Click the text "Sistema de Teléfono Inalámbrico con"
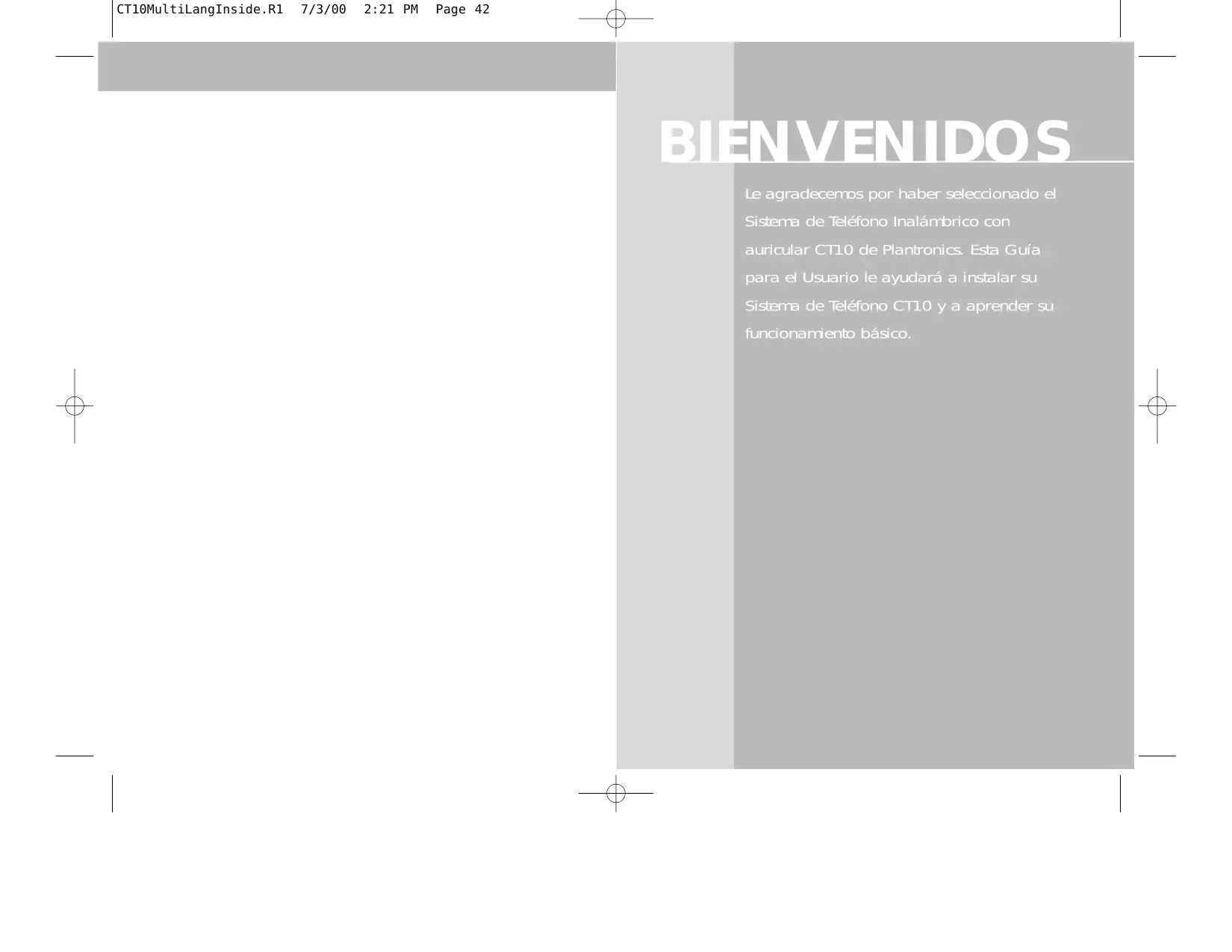The image size is (1232, 952). pos(877,222)
